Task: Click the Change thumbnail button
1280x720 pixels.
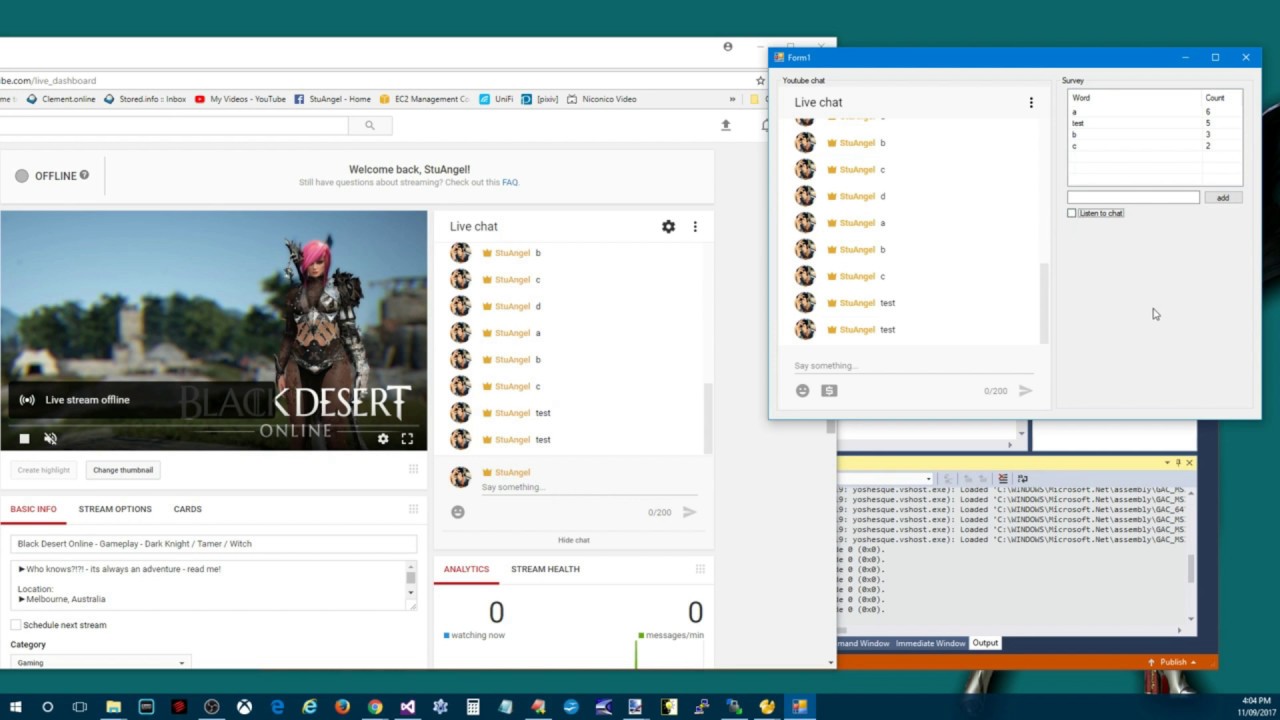Action: coord(123,470)
